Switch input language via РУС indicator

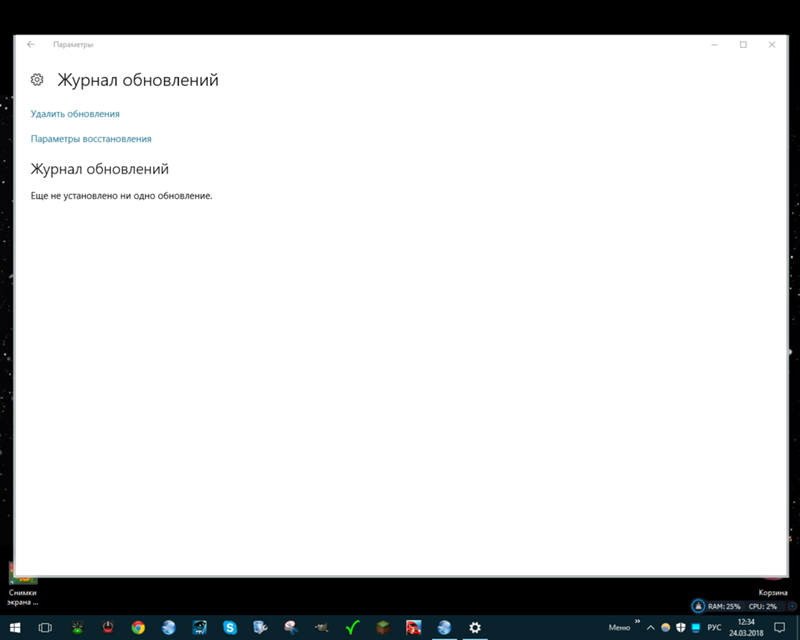(x=714, y=628)
